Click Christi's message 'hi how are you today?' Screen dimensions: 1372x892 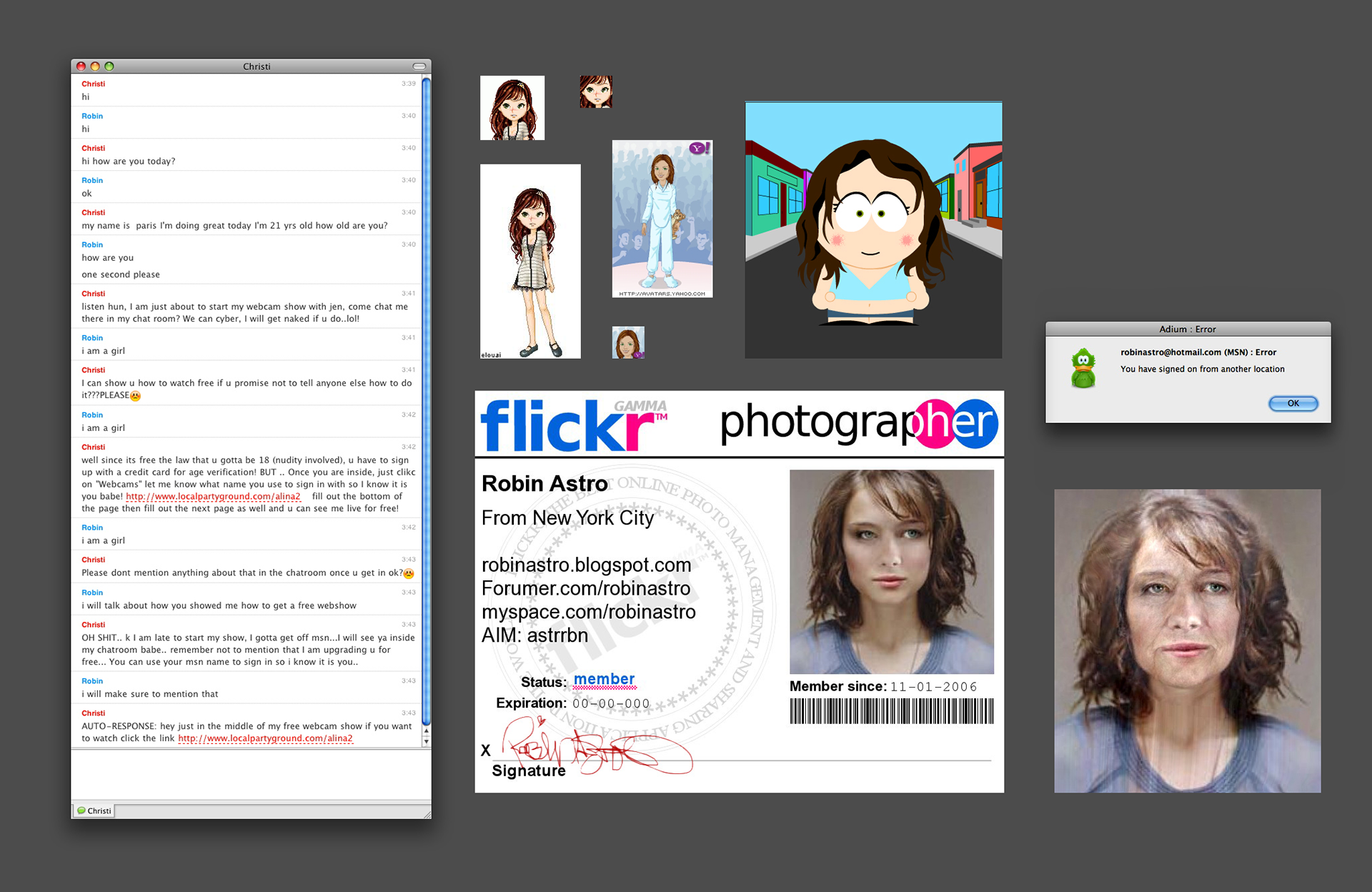pos(129,162)
